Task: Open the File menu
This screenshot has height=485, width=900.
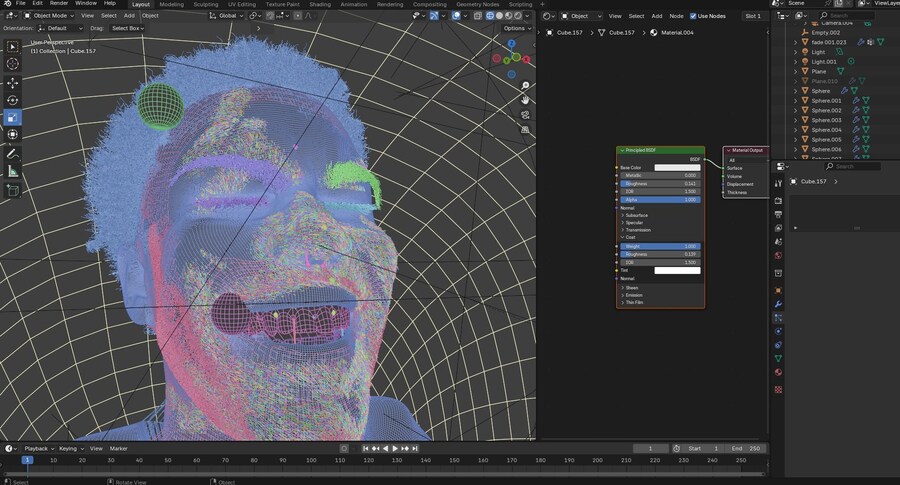Action: 21,3
